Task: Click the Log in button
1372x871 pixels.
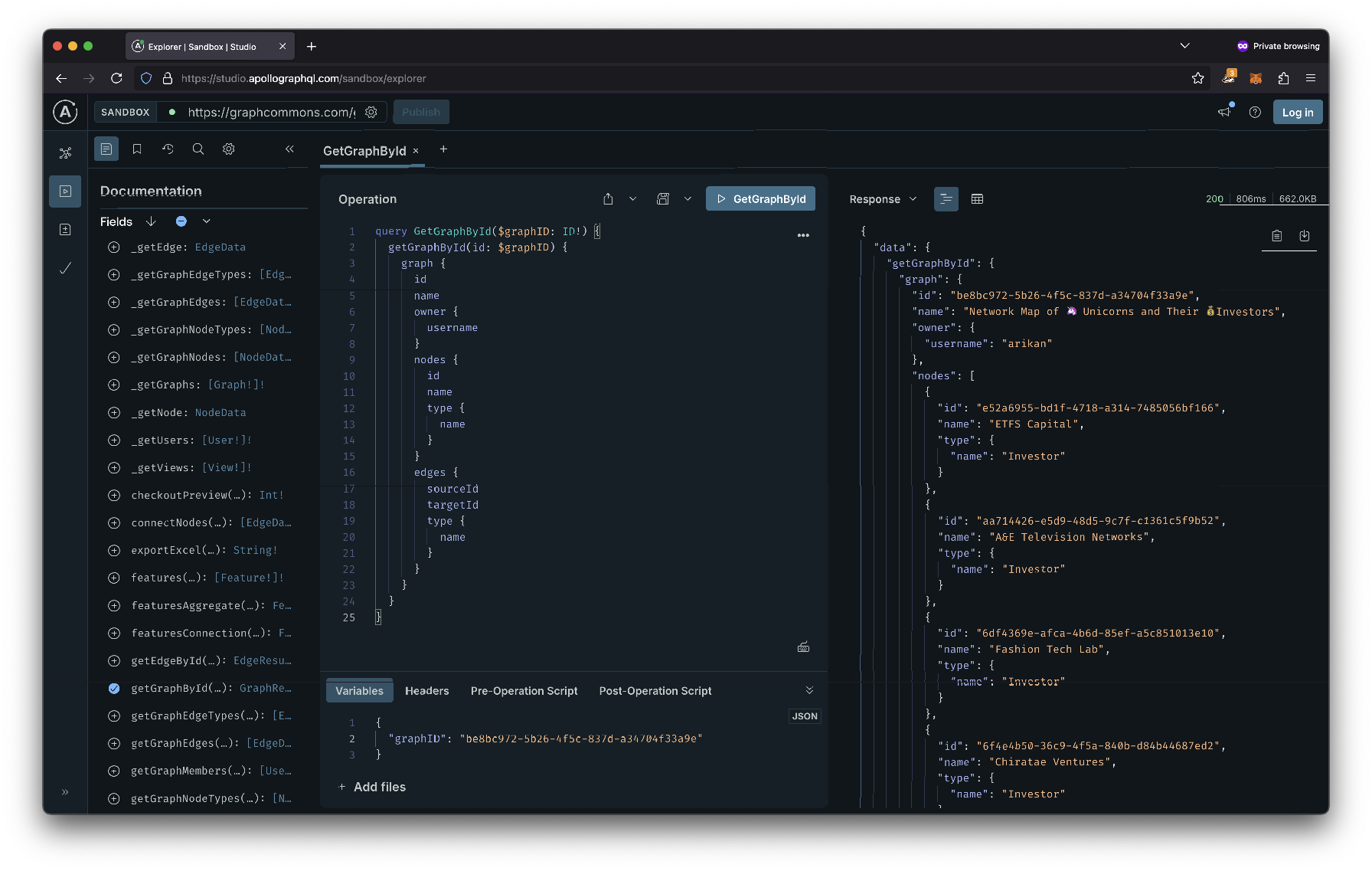Action: pos(1297,113)
